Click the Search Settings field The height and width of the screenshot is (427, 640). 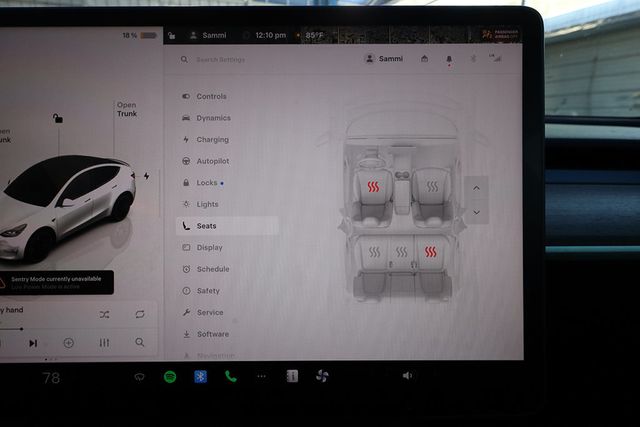point(220,60)
